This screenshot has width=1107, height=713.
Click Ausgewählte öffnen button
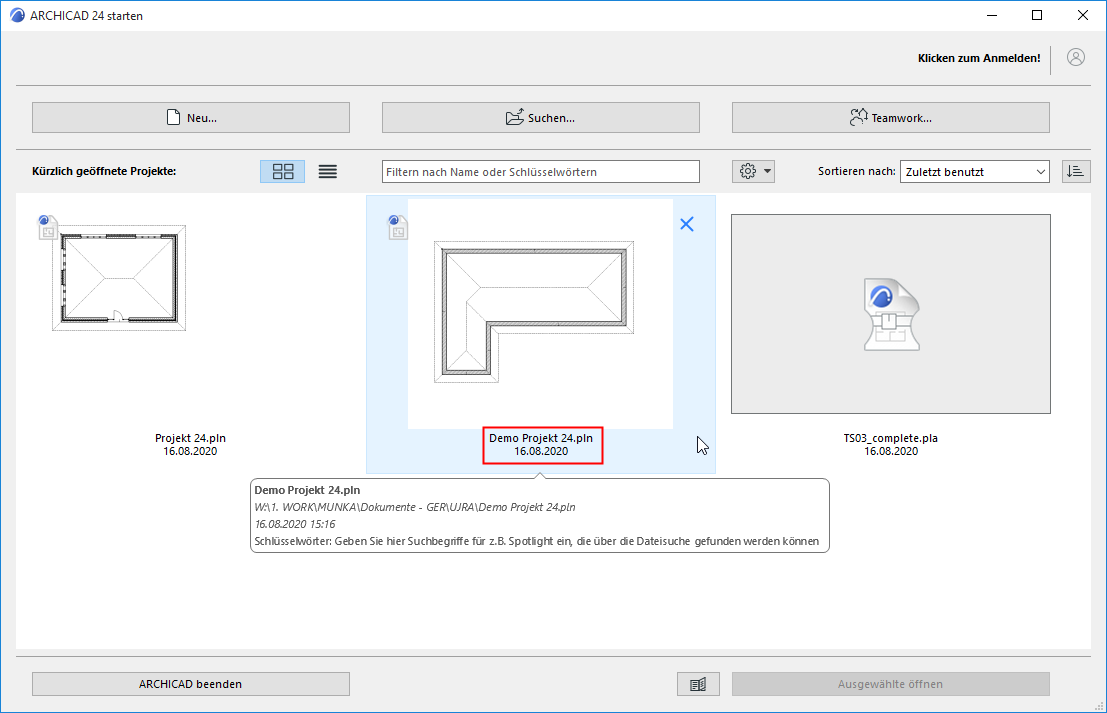point(891,684)
